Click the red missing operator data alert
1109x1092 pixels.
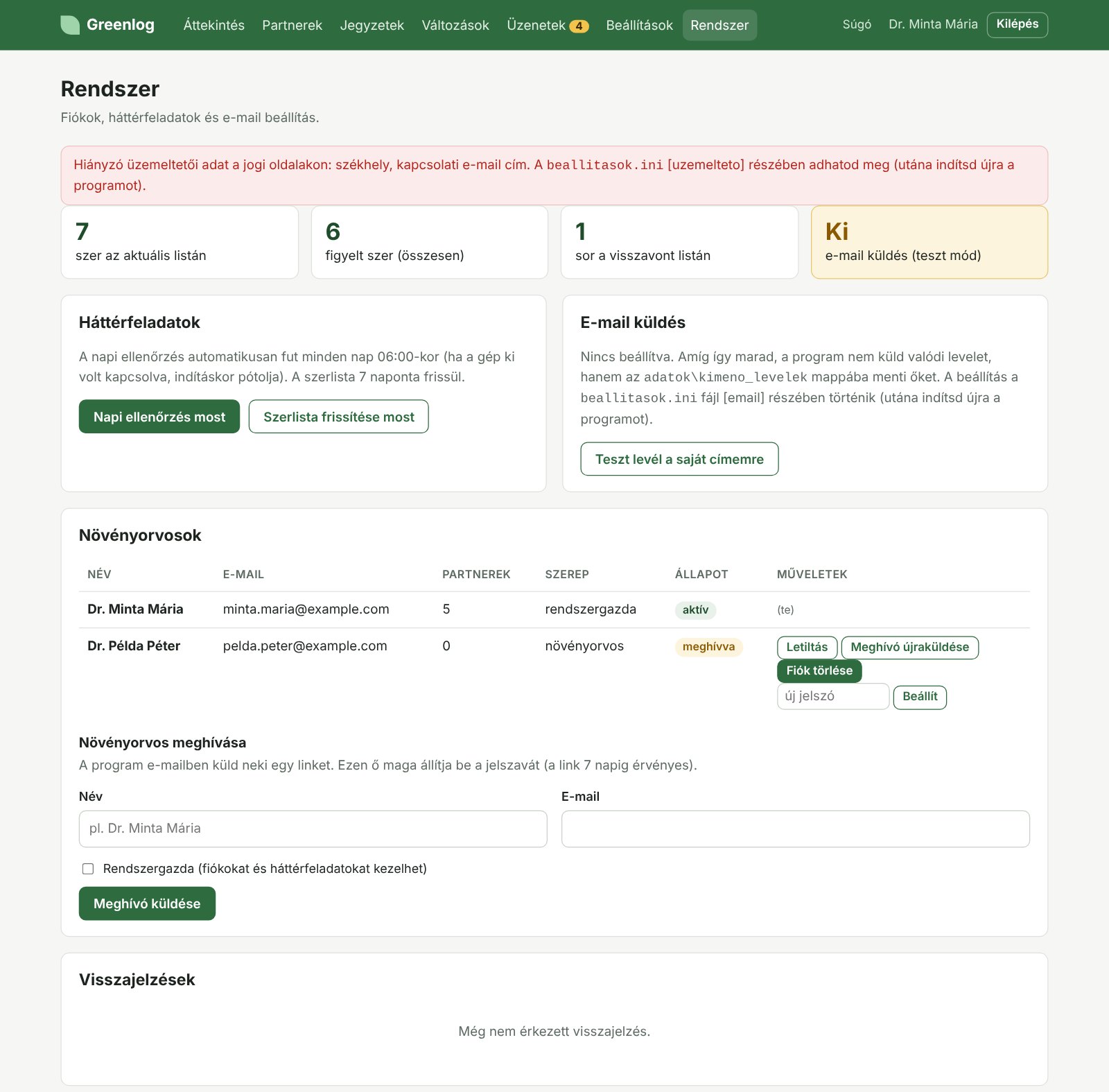[554, 175]
